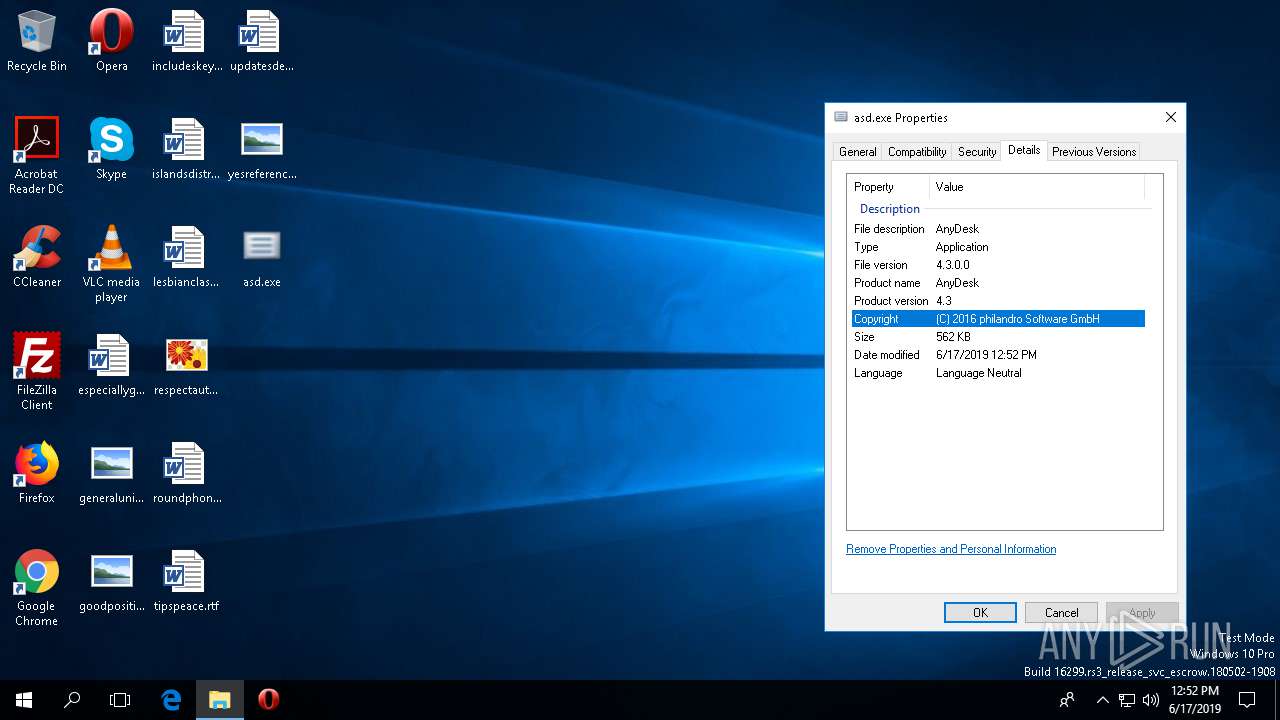Screen dimensions: 1280x720
Task: Launch the VLC media player shortcut
Action: [x=111, y=263]
